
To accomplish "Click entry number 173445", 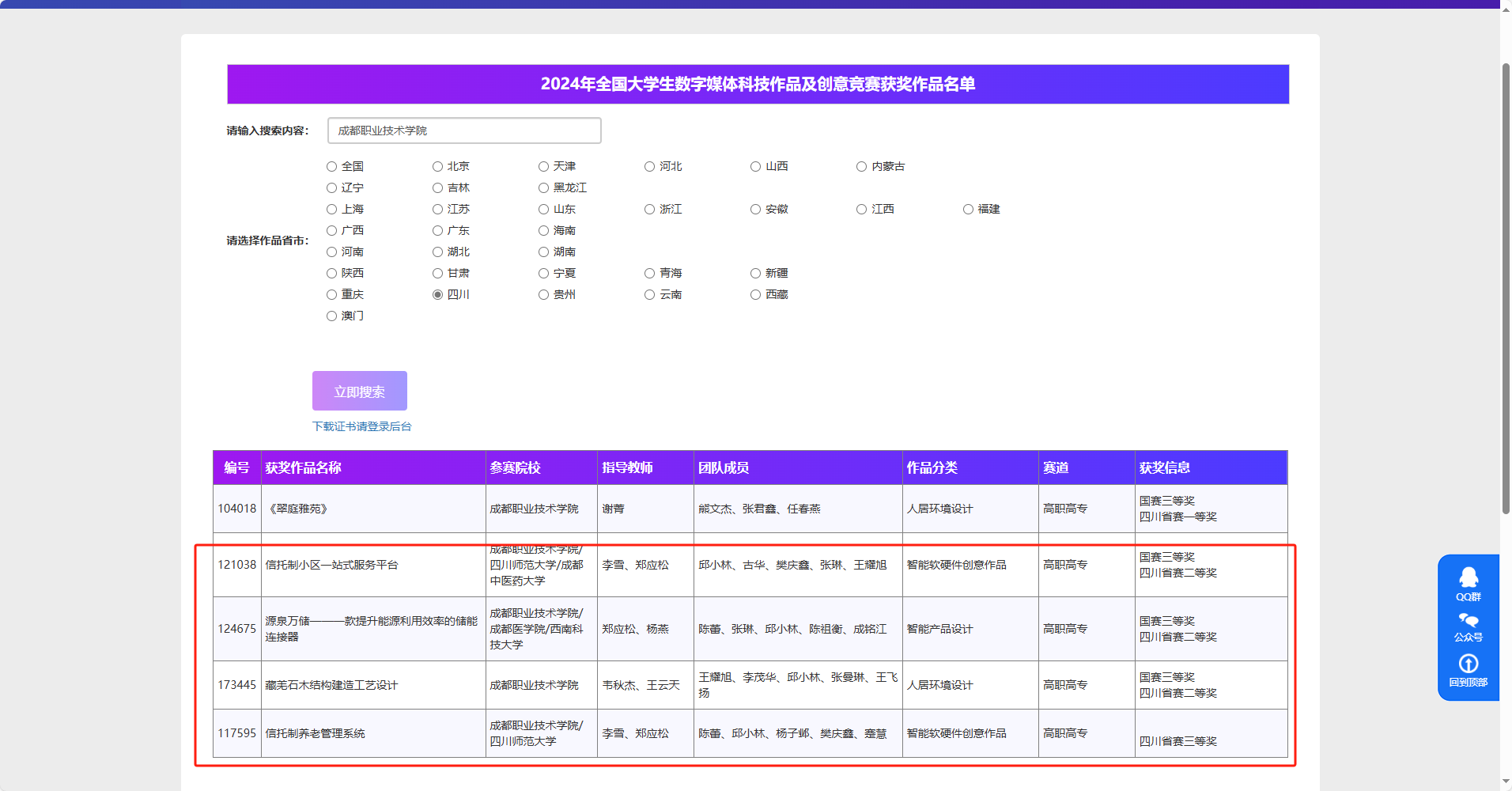I will coord(236,685).
